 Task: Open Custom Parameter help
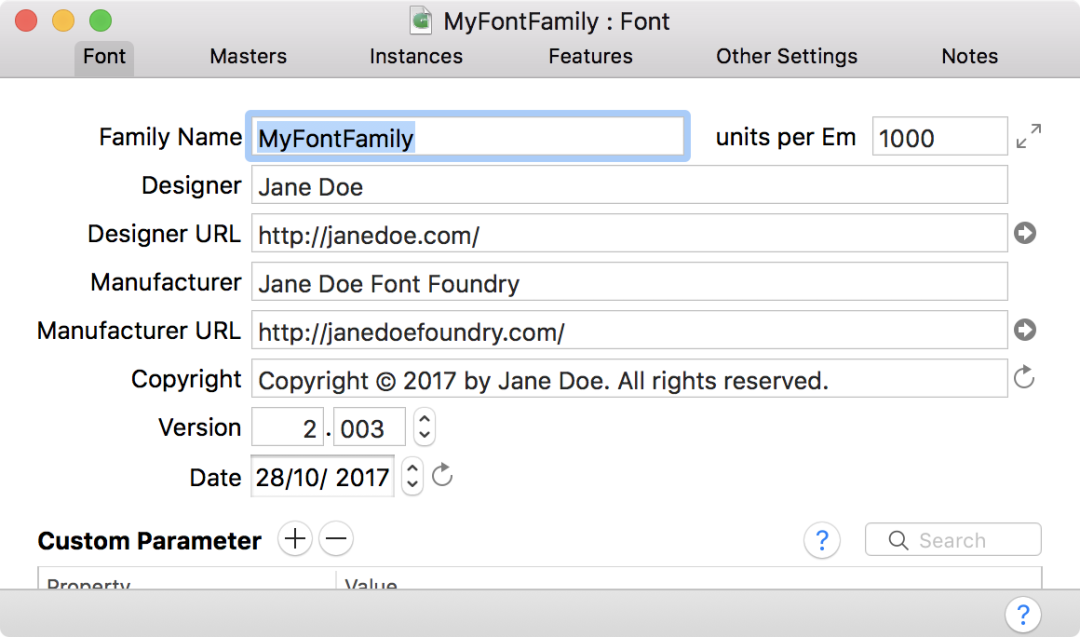pyautogui.click(x=821, y=541)
